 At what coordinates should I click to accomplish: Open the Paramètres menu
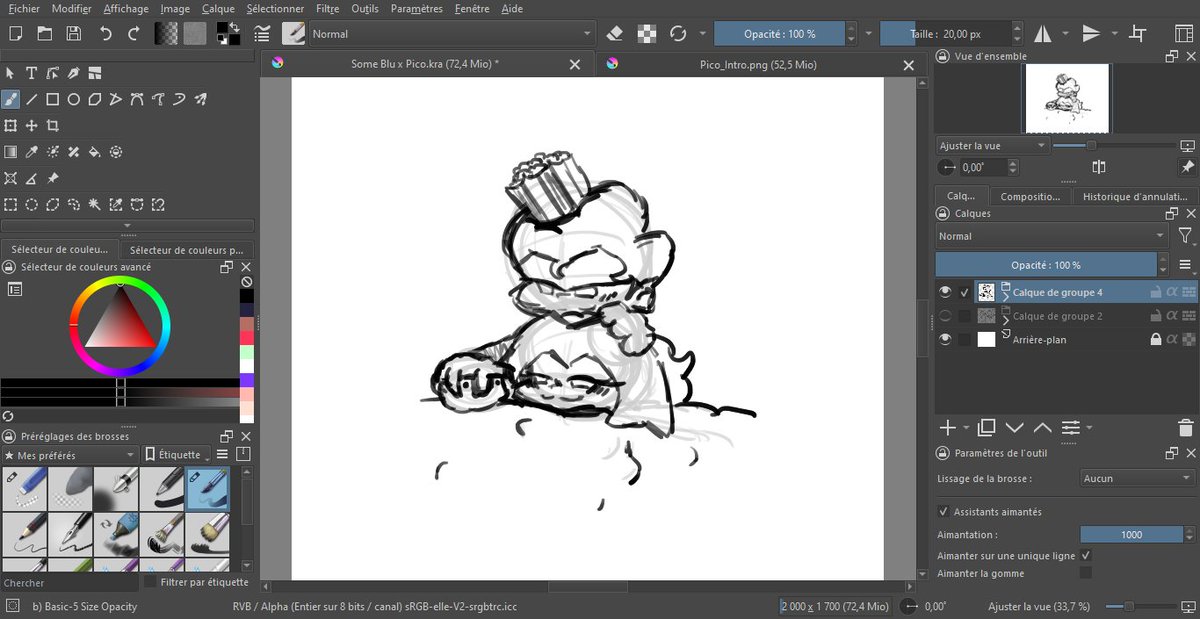point(416,8)
